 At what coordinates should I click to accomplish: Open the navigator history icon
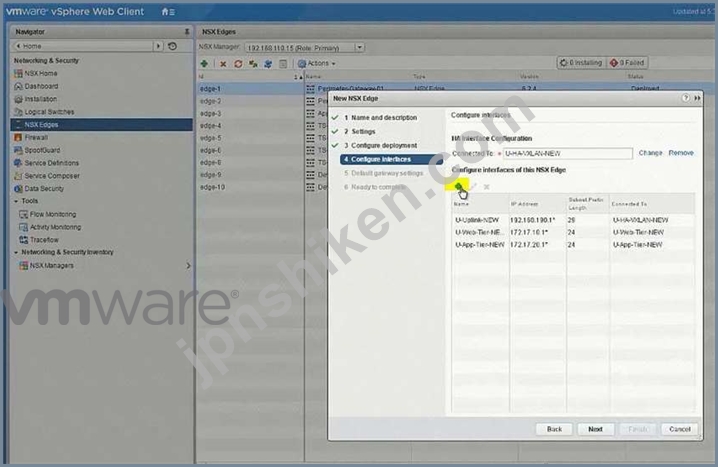click(173, 46)
